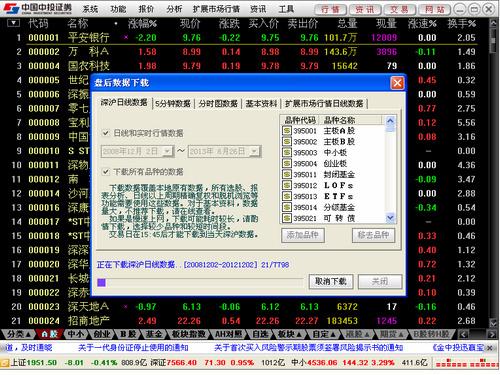
Task: Open the 报价 menu
Action: [x=146, y=9]
